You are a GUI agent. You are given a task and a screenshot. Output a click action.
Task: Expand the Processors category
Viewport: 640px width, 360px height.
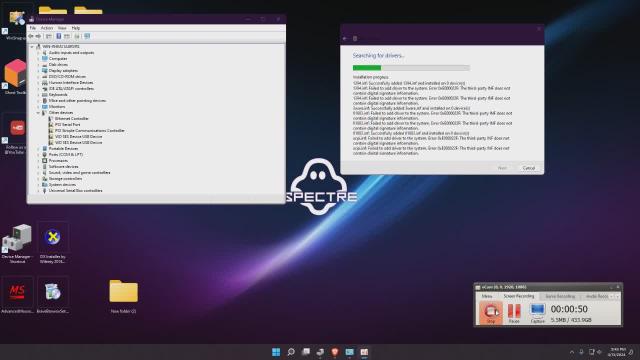pos(38,160)
